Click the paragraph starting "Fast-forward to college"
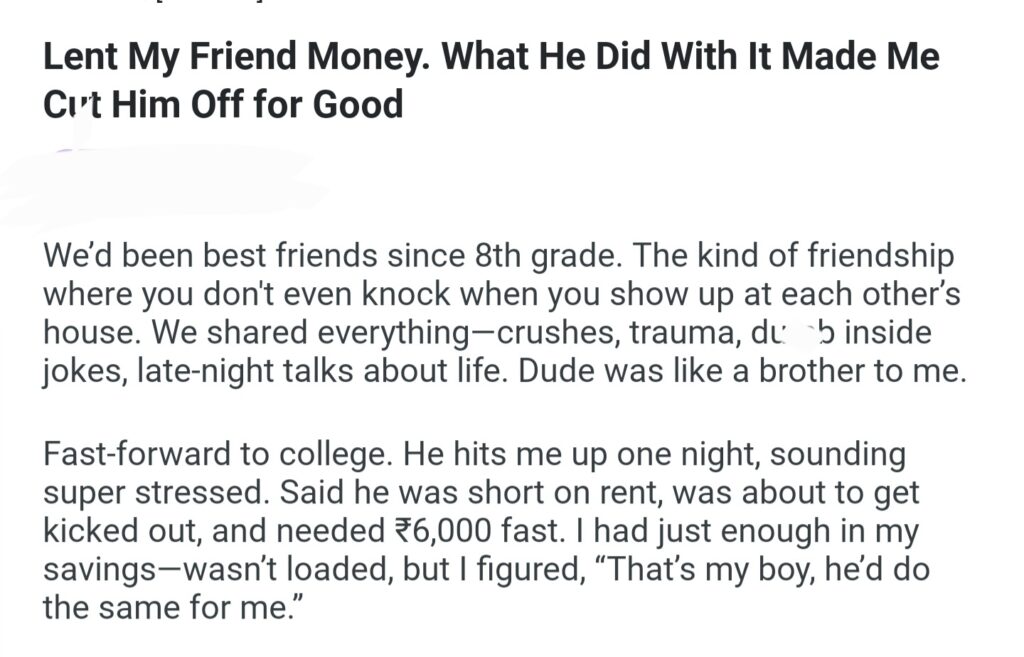The image size is (1024, 657). point(480,530)
